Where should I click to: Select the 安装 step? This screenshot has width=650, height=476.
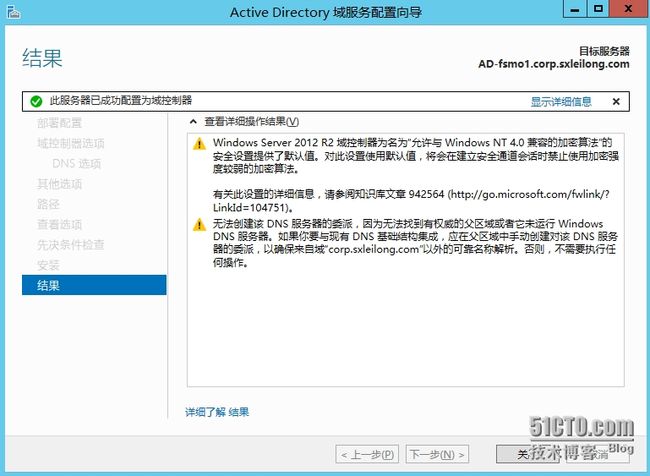click(48, 265)
